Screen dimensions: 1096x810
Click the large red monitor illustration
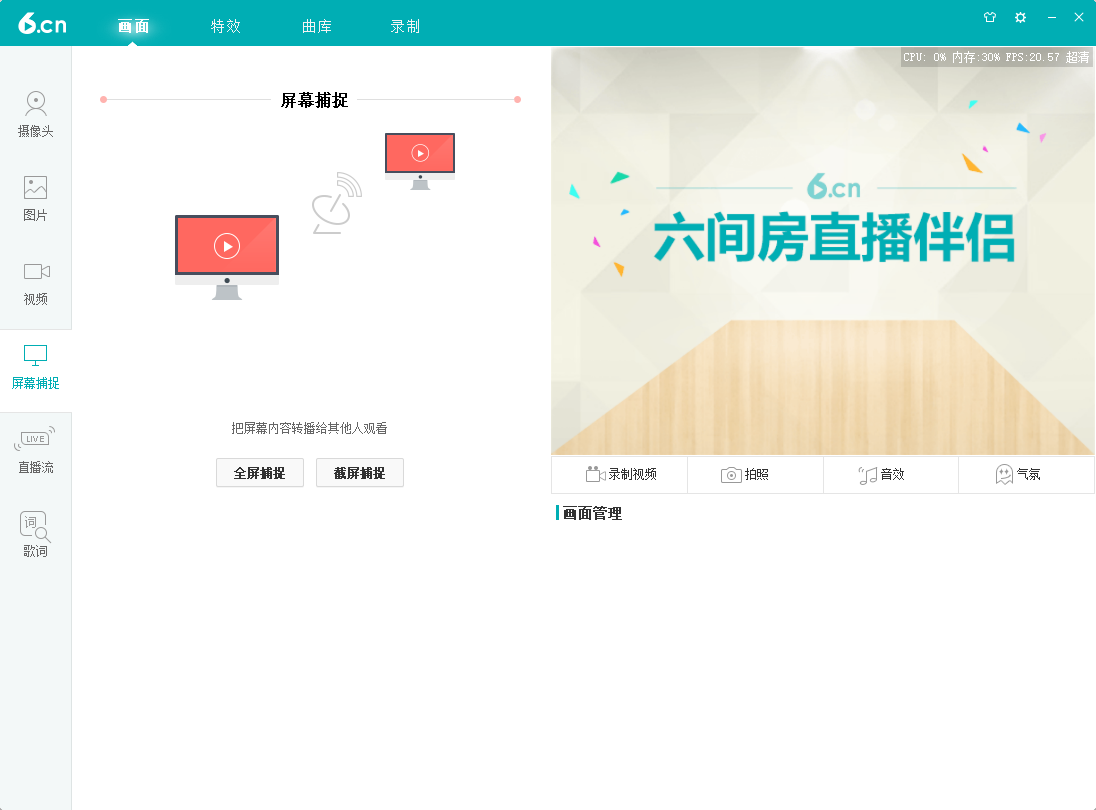pyautogui.click(x=227, y=257)
